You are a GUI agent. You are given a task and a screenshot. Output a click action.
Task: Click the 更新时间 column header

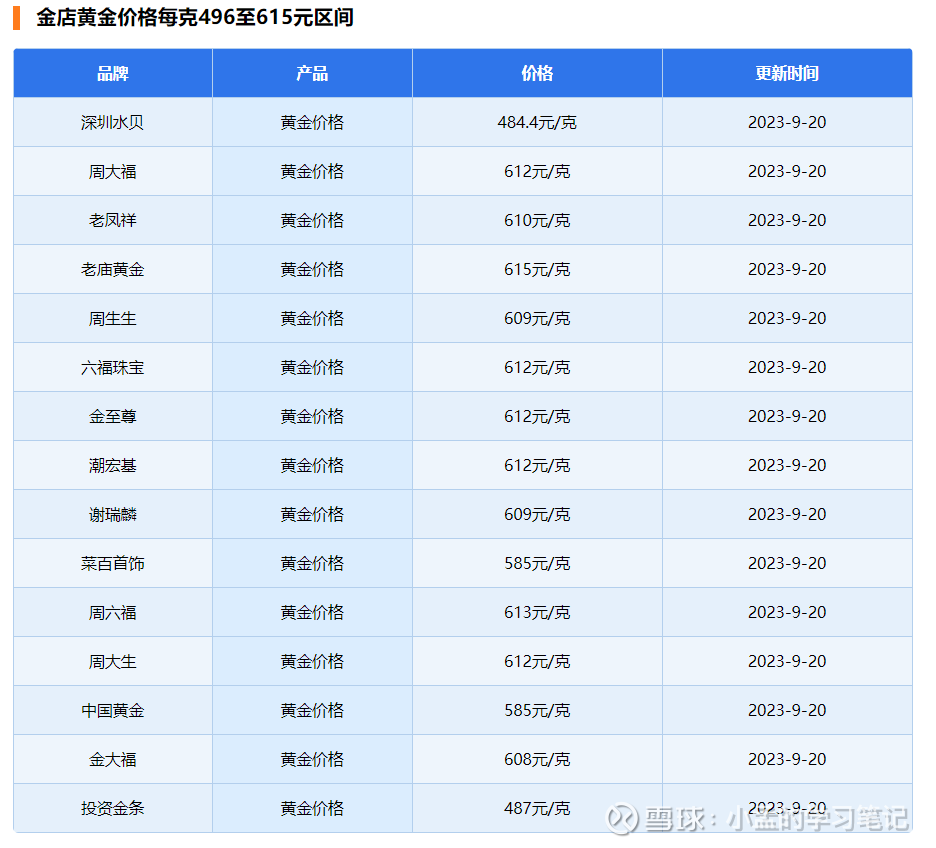point(786,72)
